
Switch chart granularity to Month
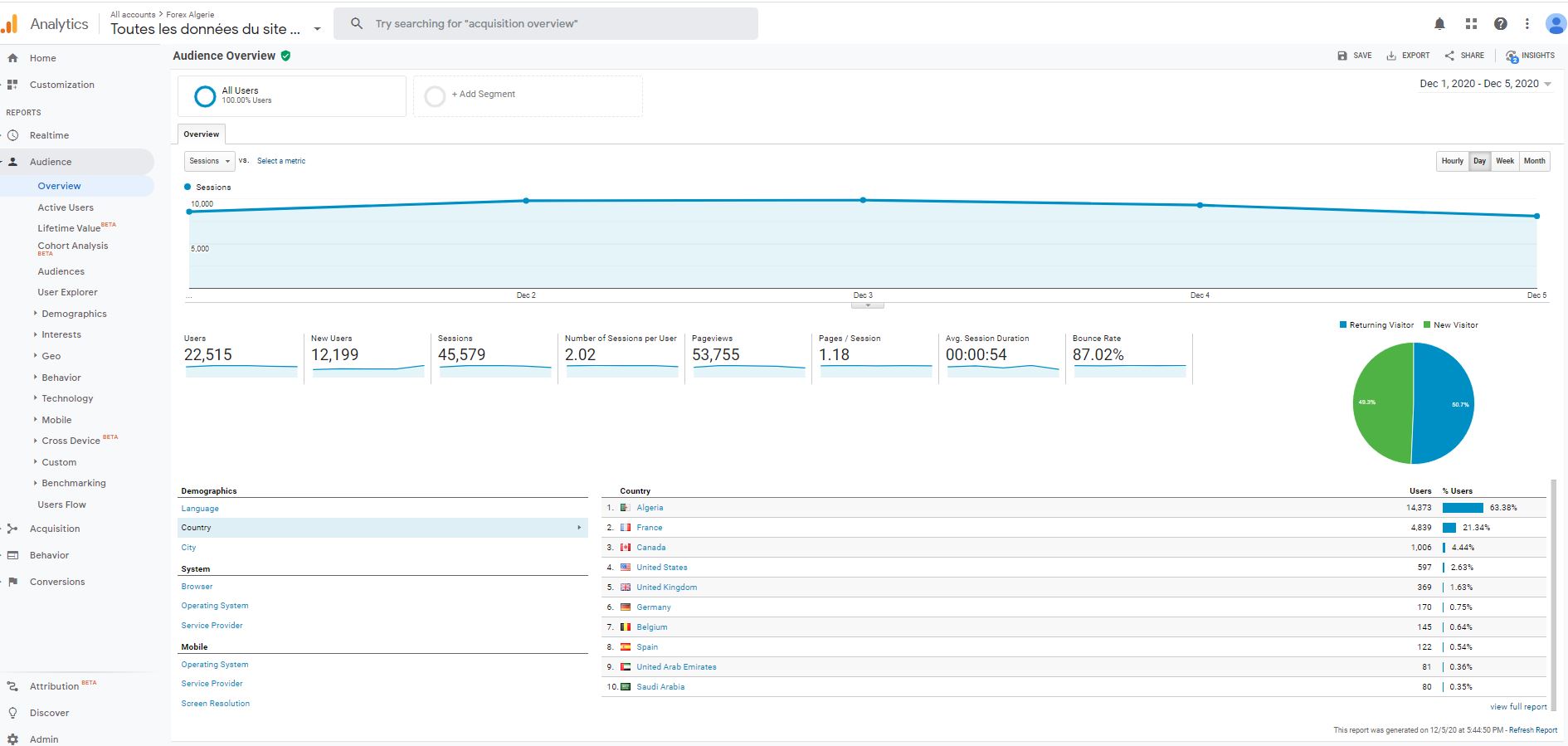pyautogui.click(x=1534, y=161)
